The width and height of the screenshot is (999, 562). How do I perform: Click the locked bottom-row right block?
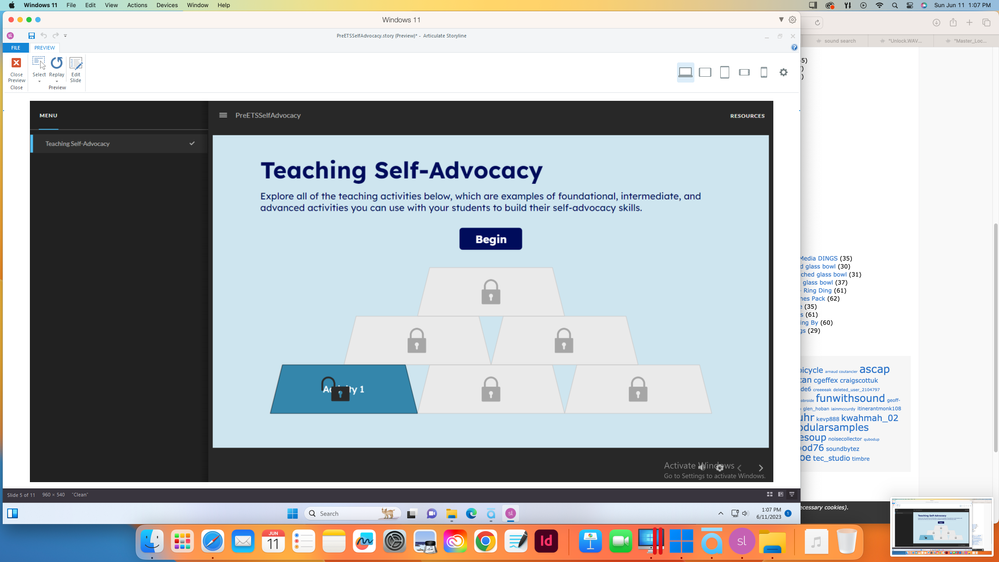click(x=638, y=389)
